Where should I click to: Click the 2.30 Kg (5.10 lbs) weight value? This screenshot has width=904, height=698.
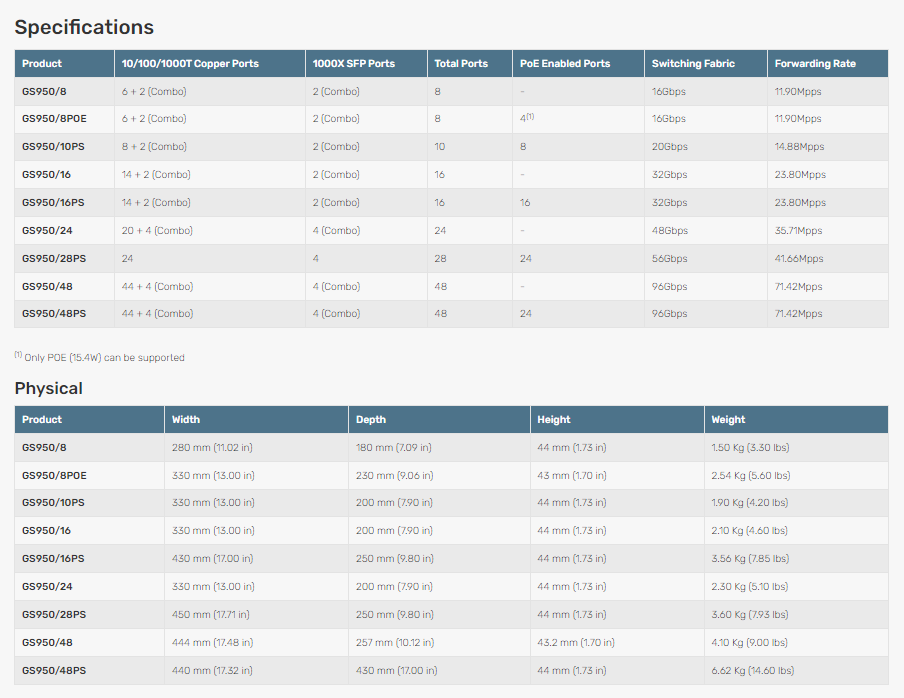tap(749, 586)
